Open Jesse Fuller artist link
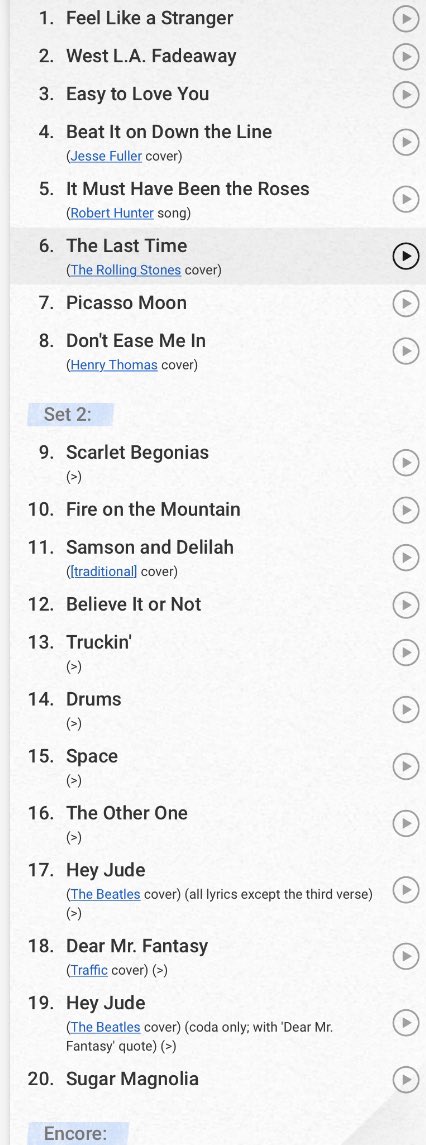 [x=106, y=156]
